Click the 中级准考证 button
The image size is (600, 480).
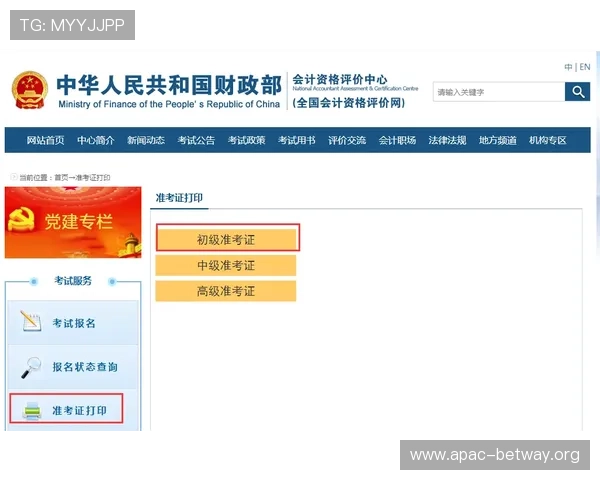(x=226, y=265)
